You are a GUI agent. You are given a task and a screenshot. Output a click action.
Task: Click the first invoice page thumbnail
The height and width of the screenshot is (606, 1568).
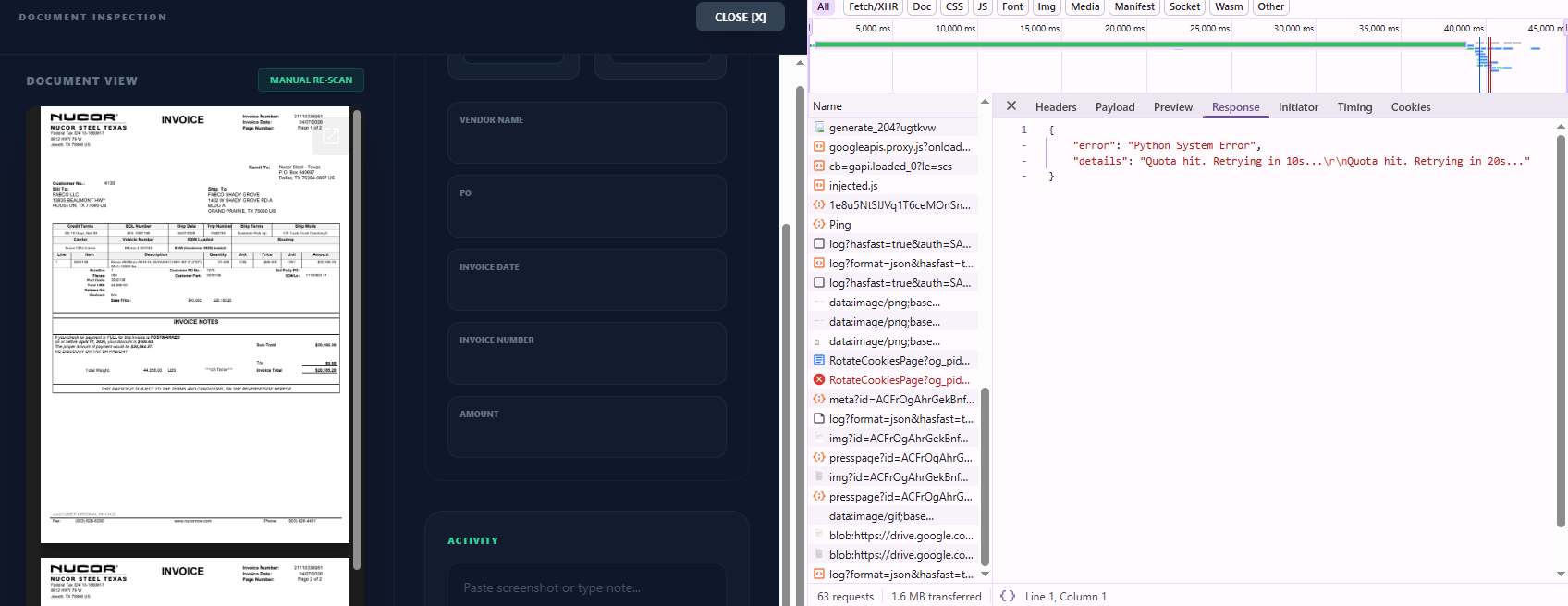(195, 325)
